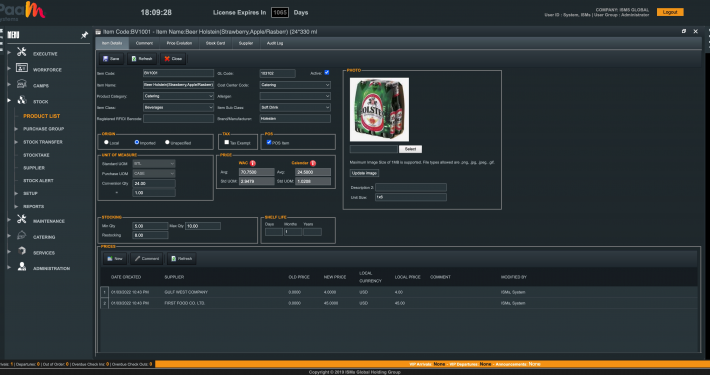Click the Registered RFID Barcode field
The image size is (710, 375).
[x=178, y=119]
